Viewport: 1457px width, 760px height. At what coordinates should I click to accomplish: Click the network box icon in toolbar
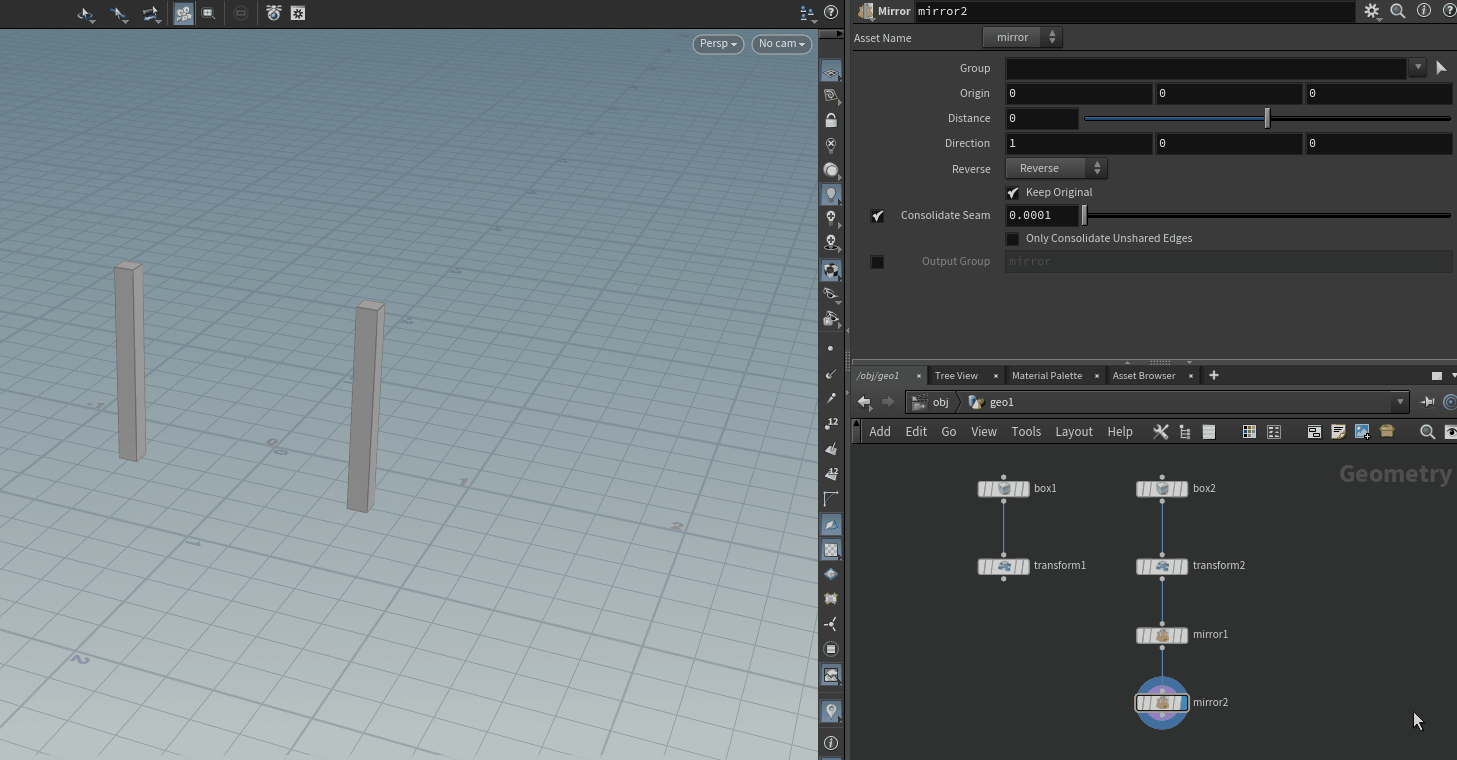1314,432
